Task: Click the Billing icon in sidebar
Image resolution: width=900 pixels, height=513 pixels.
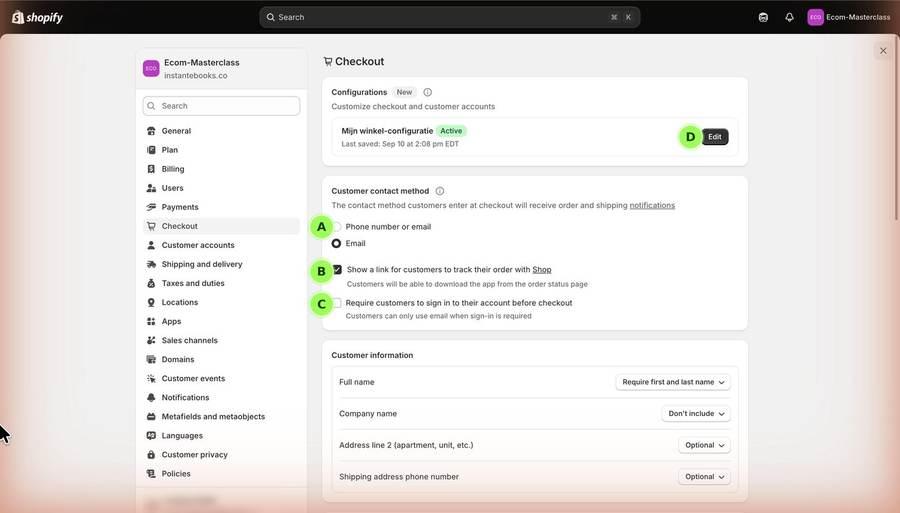Action: tap(151, 169)
